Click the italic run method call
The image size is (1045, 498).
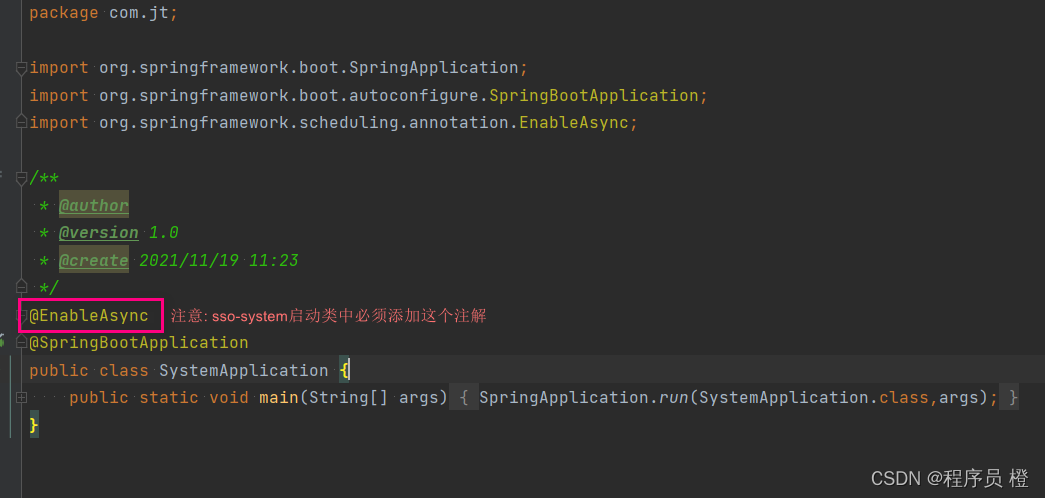[674, 397]
